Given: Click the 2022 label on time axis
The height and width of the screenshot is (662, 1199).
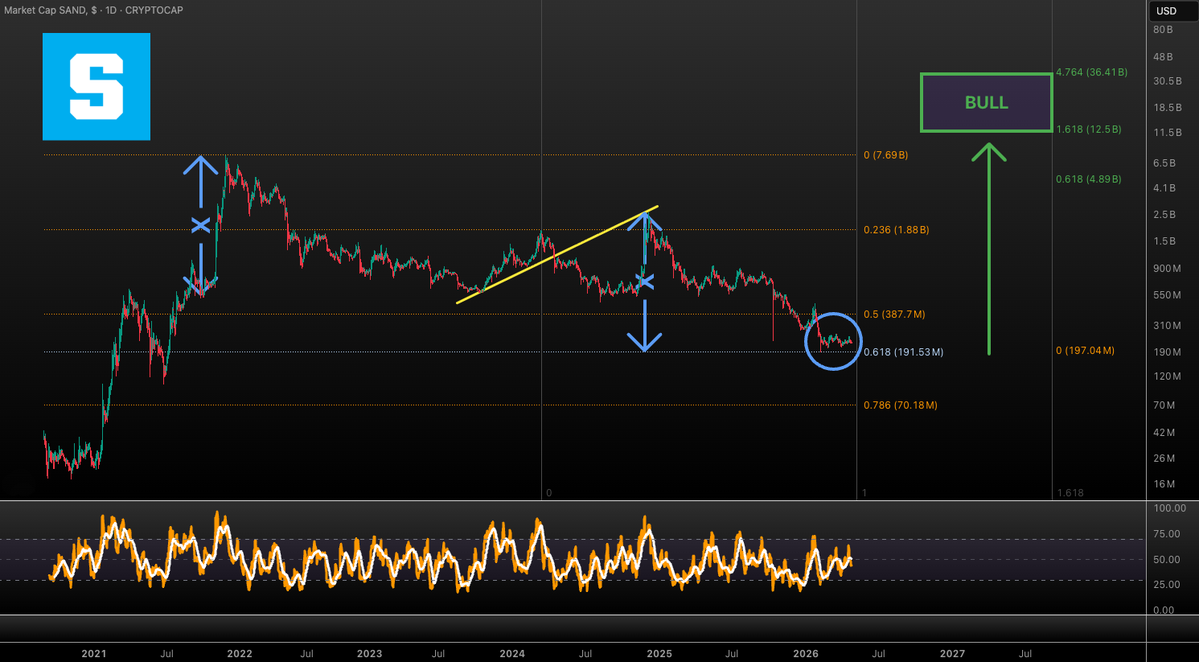Looking at the screenshot, I should coord(239,654).
